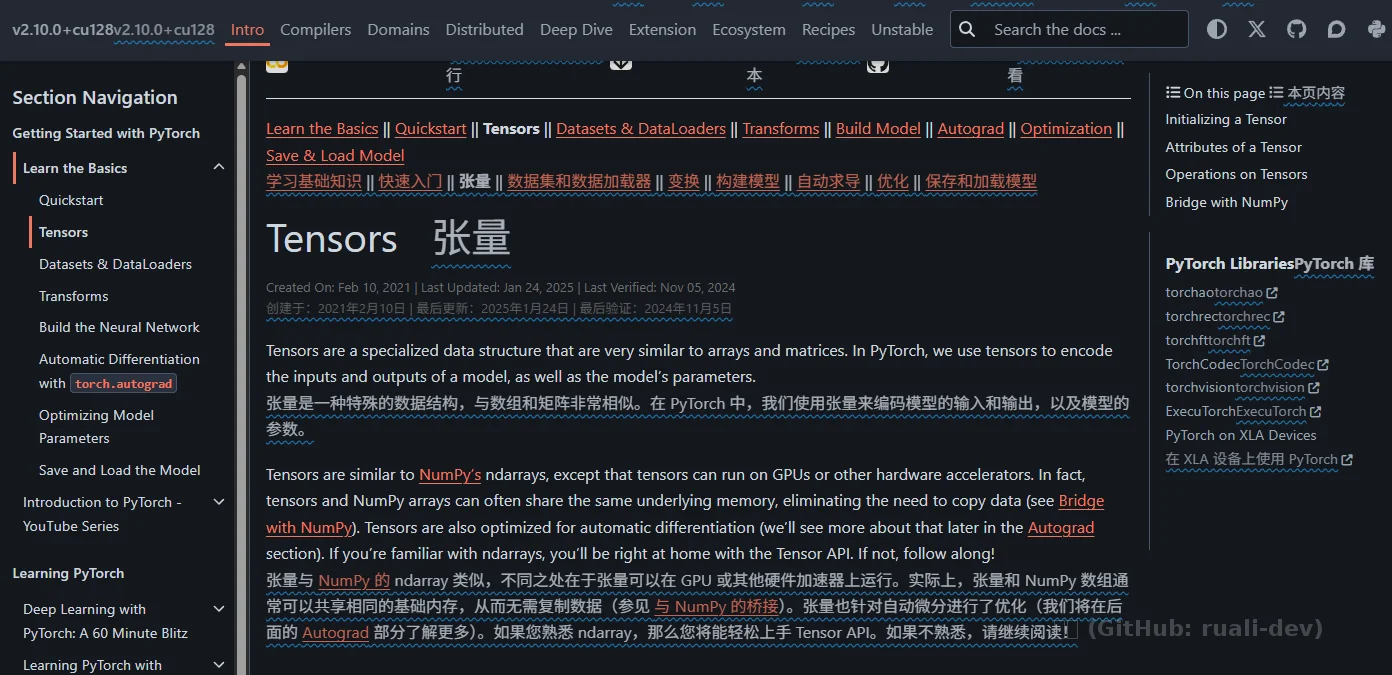The height and width of the screenshot is (675, 1392).
Task: Open the PyPI icon in header
Action: coord(1376,30)
